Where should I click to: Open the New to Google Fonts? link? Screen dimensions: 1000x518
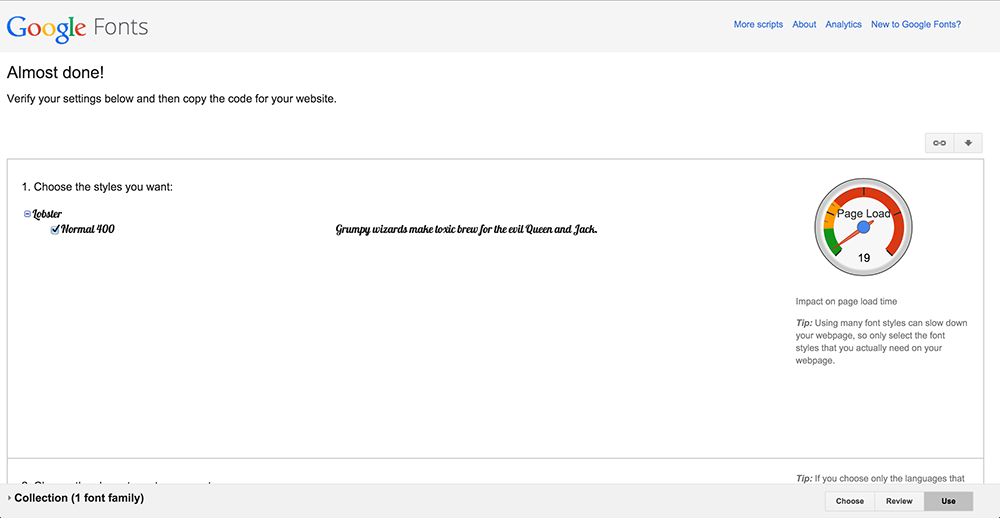(x=916, y=24)
